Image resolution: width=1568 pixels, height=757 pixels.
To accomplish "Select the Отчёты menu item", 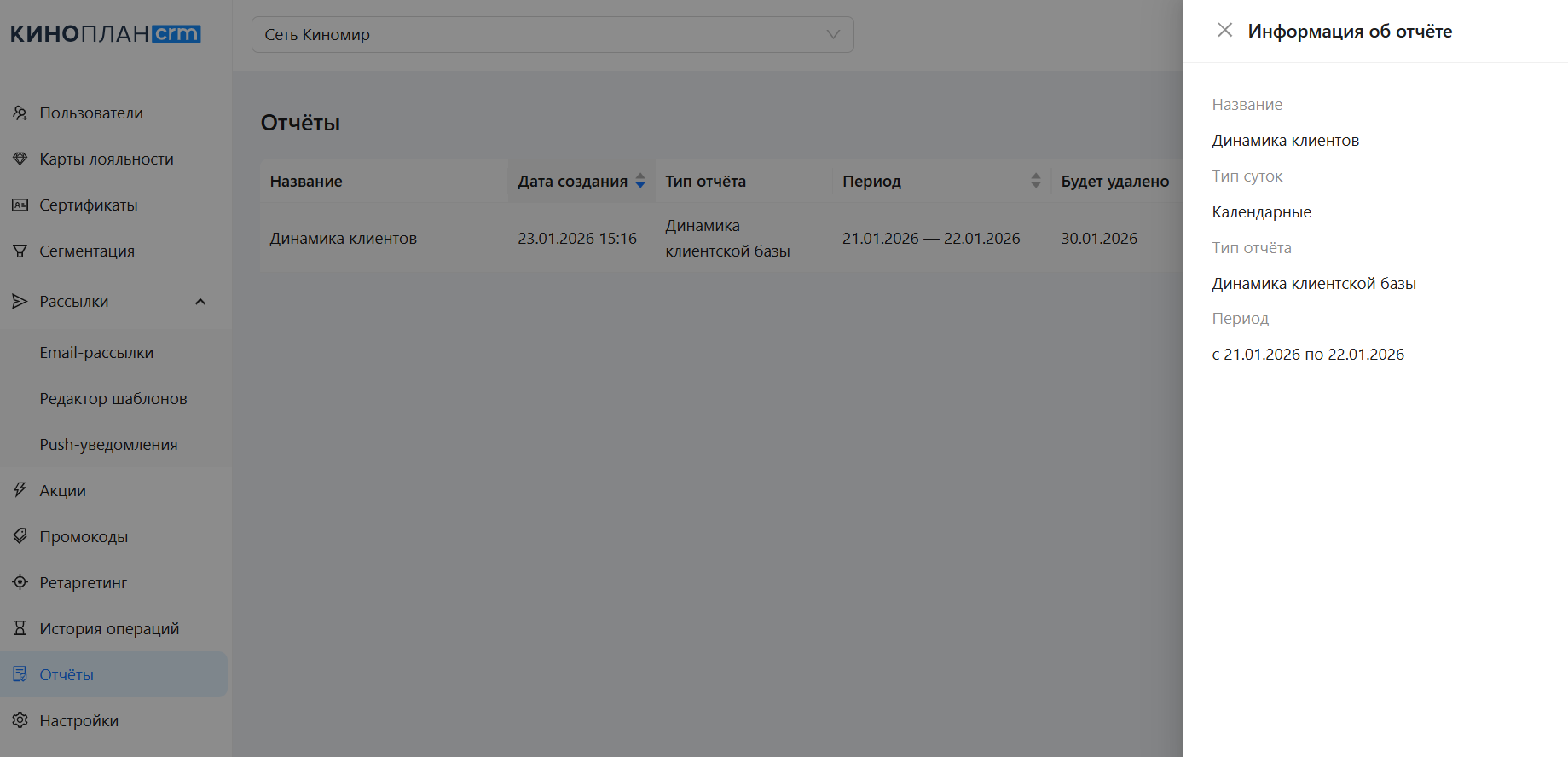I will (67, 674).
